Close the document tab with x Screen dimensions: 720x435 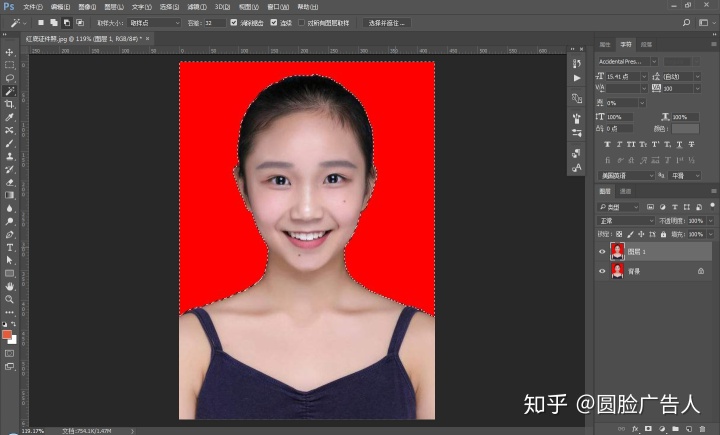click(147, 39)
